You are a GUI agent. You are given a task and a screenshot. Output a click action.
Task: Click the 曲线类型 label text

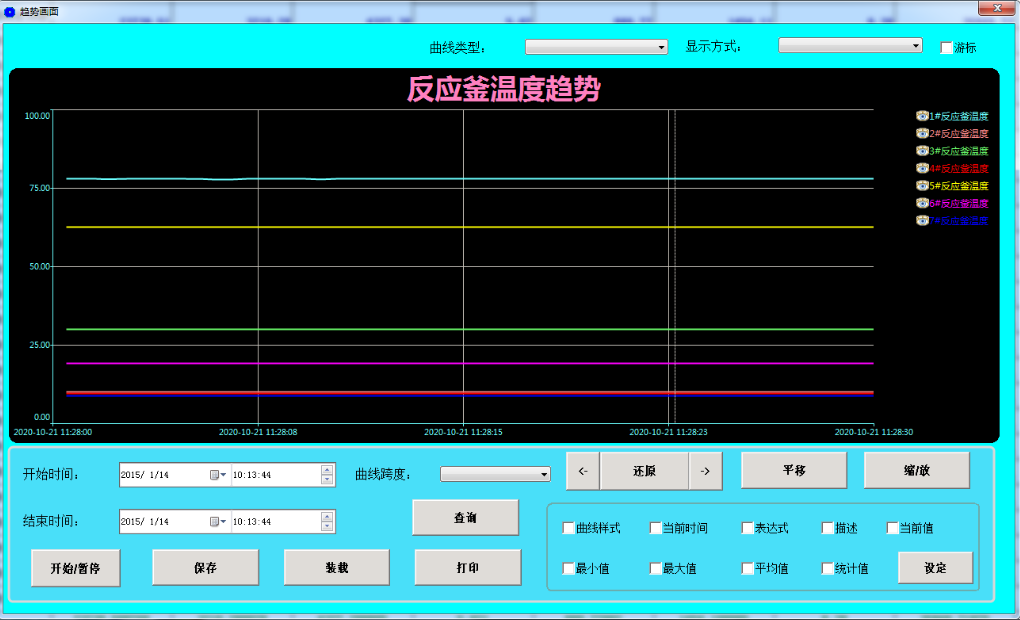457,47
